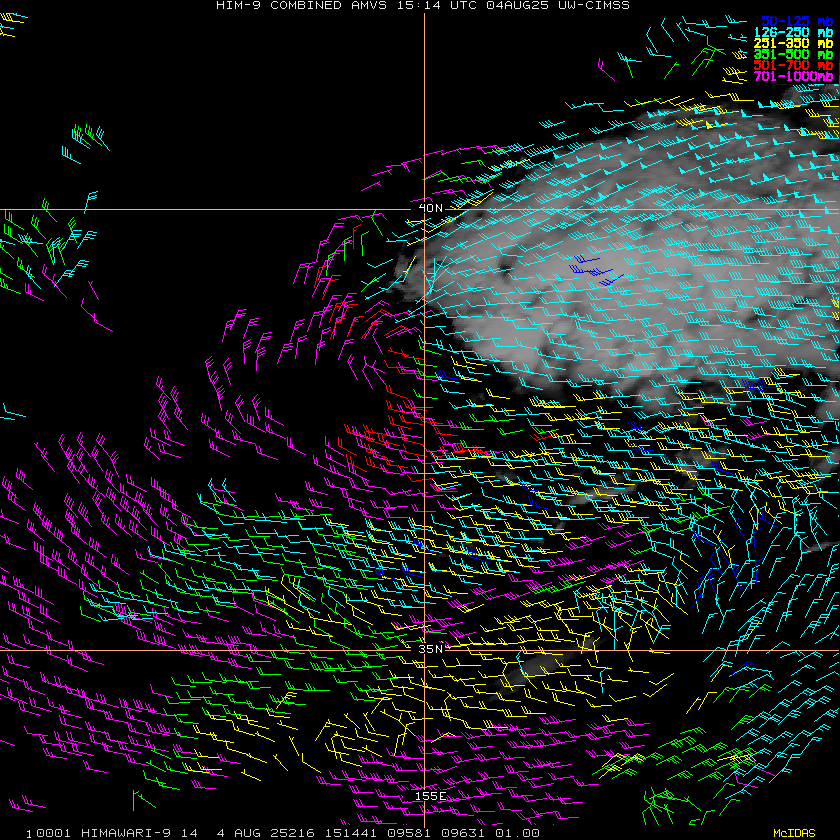Click the 35N latitude label
Screen dimensions: 840x840
pos(430,649)
